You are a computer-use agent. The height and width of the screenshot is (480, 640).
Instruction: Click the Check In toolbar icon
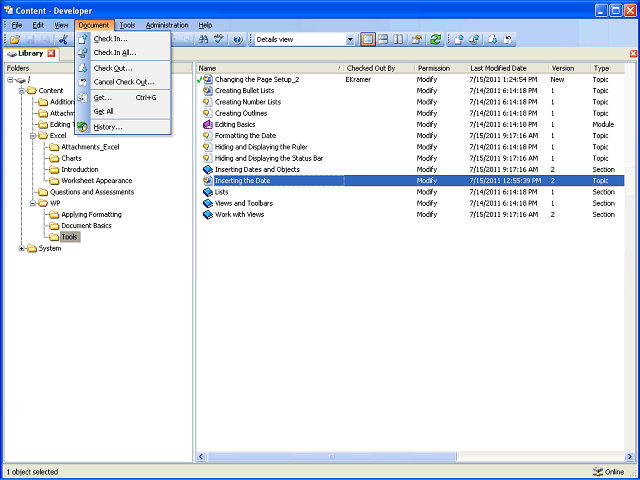[x=459, y=40]
